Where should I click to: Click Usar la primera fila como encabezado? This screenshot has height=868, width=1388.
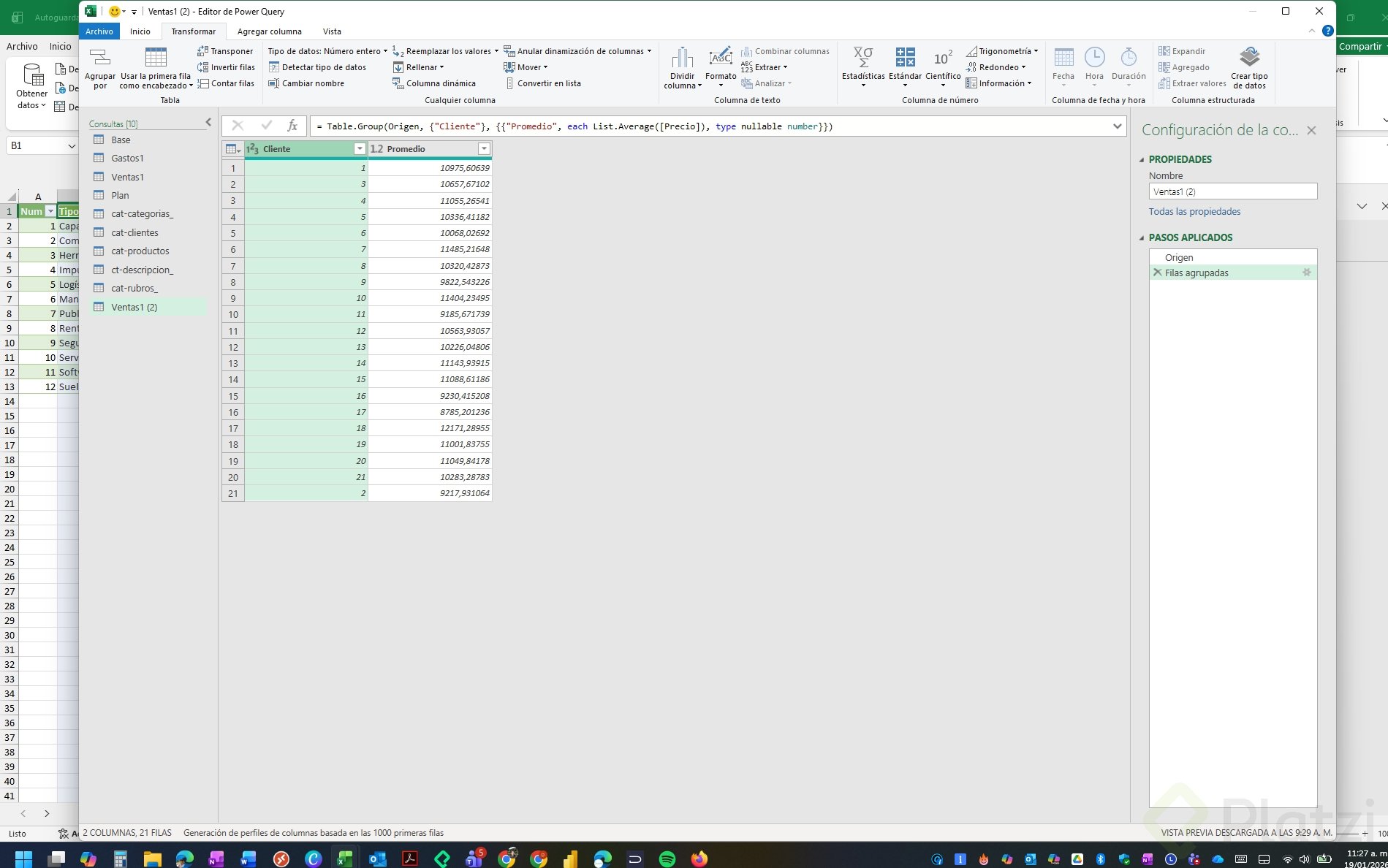point(156,69)
